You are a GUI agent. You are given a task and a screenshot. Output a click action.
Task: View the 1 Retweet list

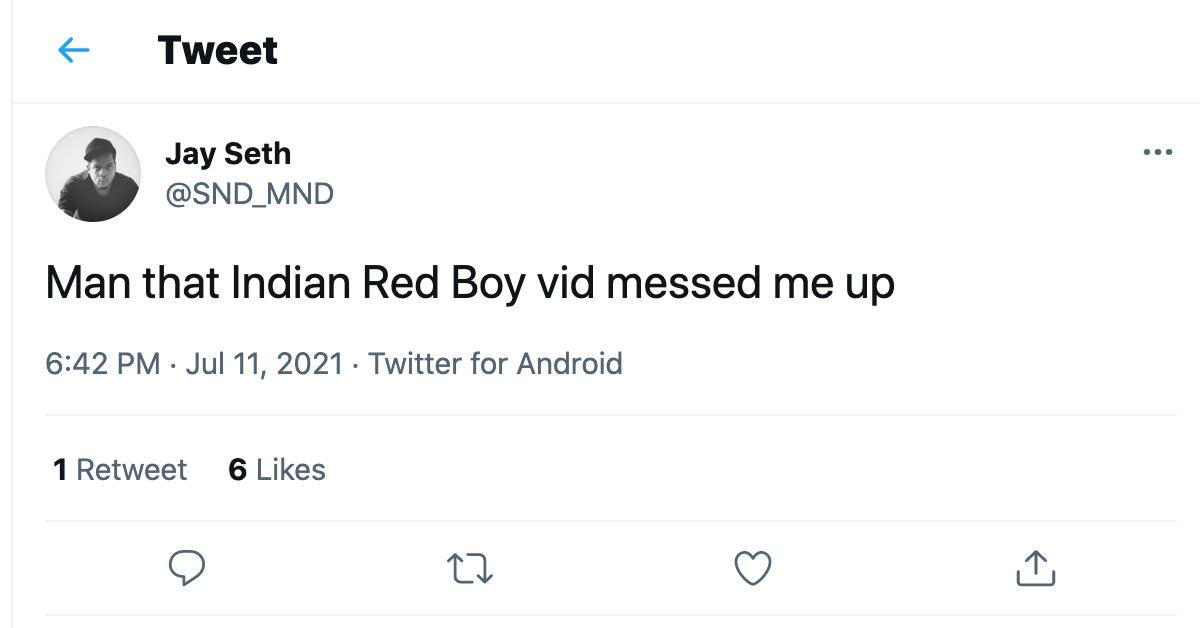[x=120, y=470]
